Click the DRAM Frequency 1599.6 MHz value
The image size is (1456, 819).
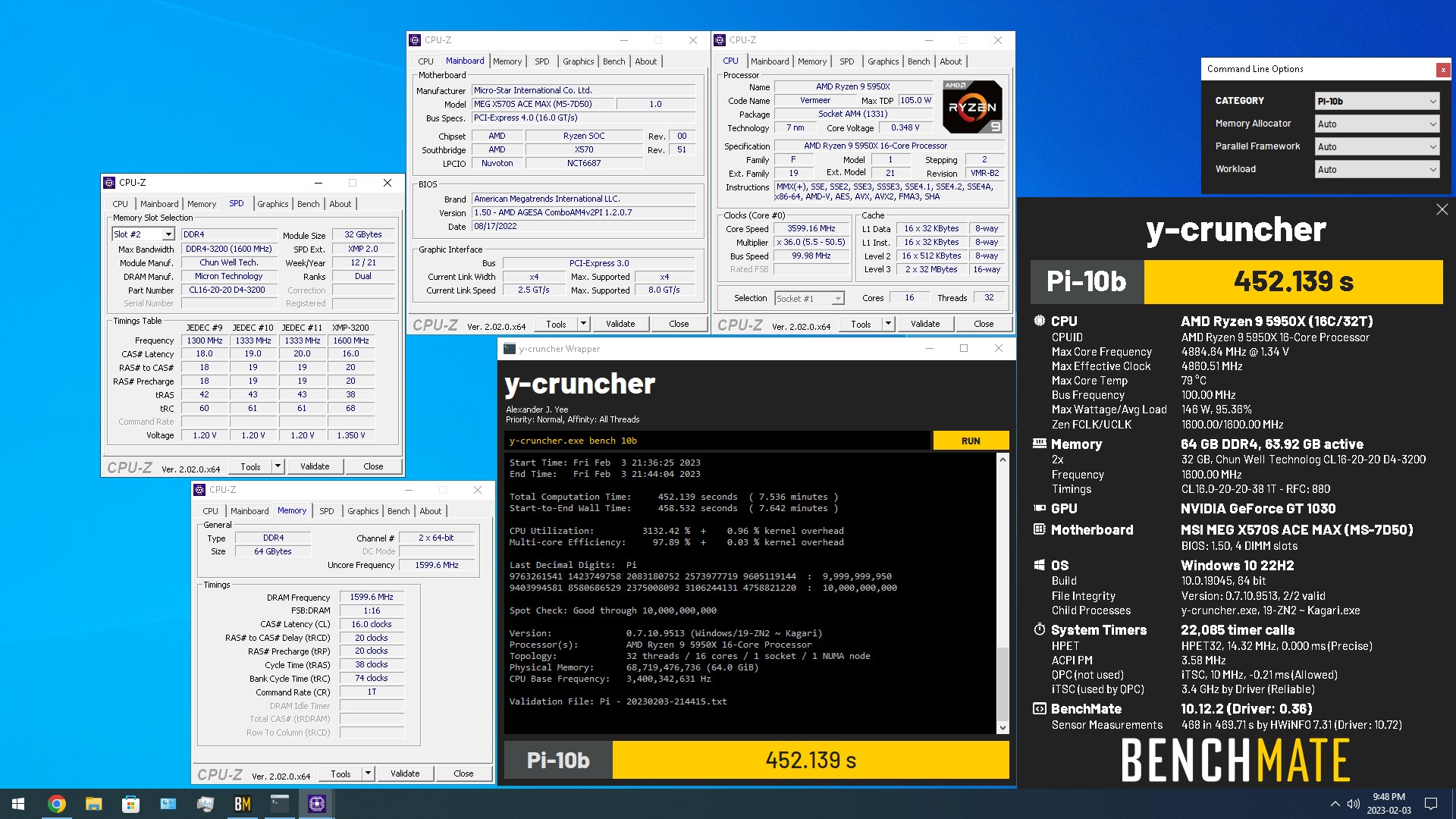[372, 597]
